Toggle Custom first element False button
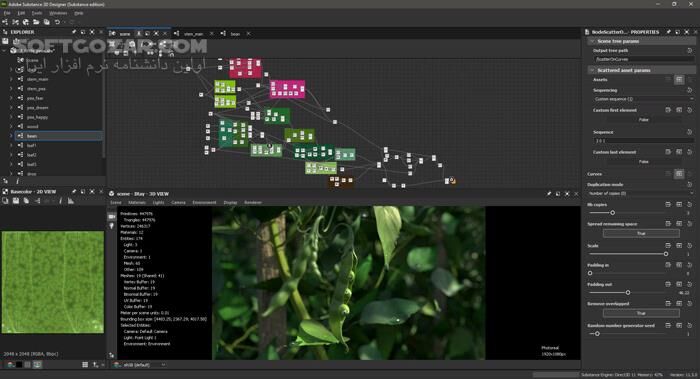This screenshot has height=379, width=700. 643,120
